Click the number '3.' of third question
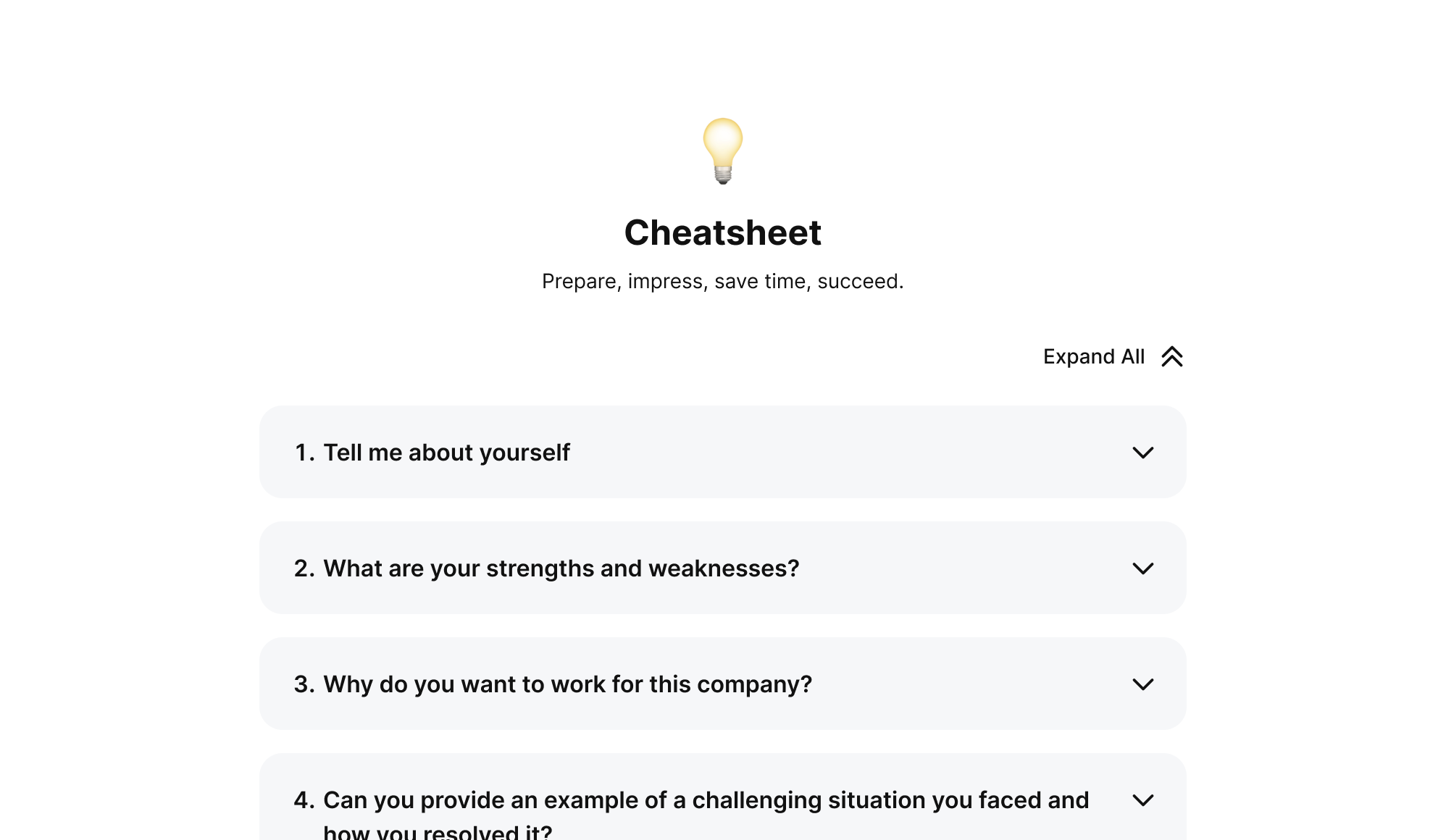Viewport: 1446px width, 840px height. coord(304,684)
